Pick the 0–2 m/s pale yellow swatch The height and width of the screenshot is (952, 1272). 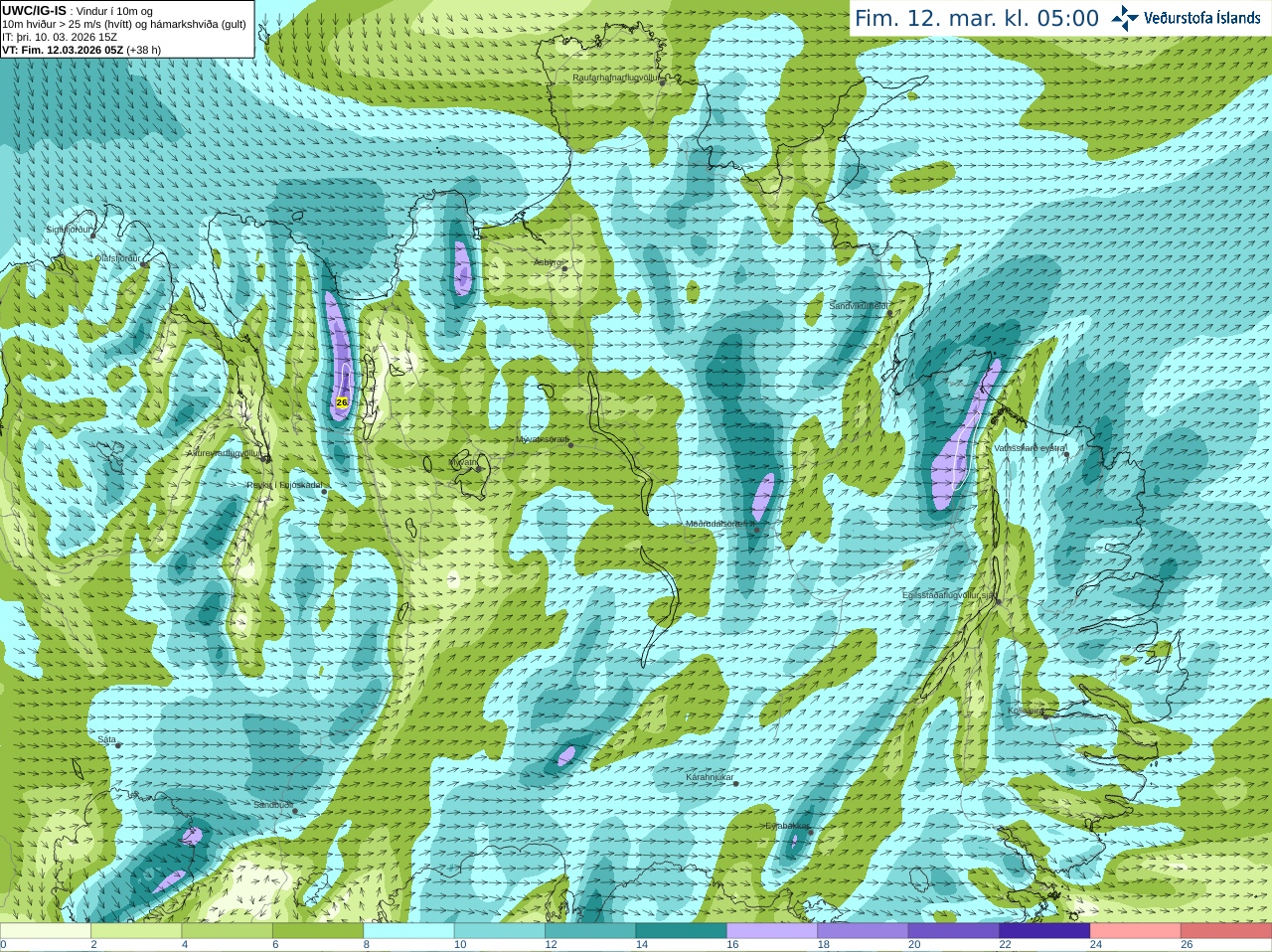[x=45, y=931]
